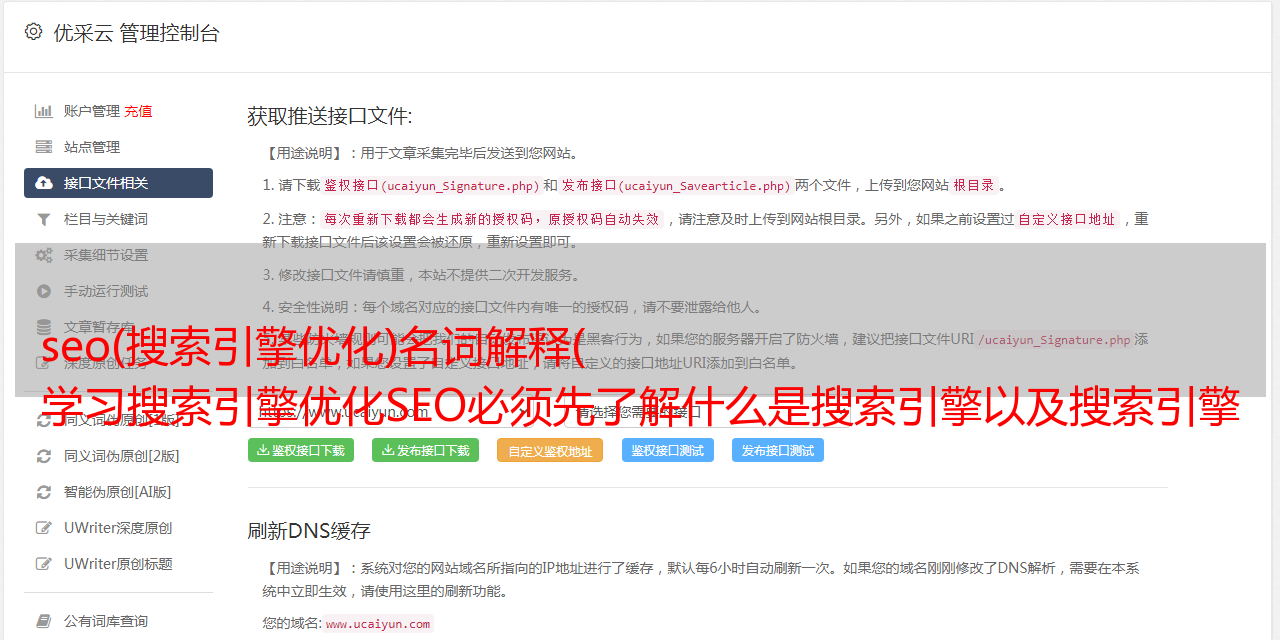Click the blue 鉴权接口测试 button
Screen dimensions: 1280x640
(668, 450)
